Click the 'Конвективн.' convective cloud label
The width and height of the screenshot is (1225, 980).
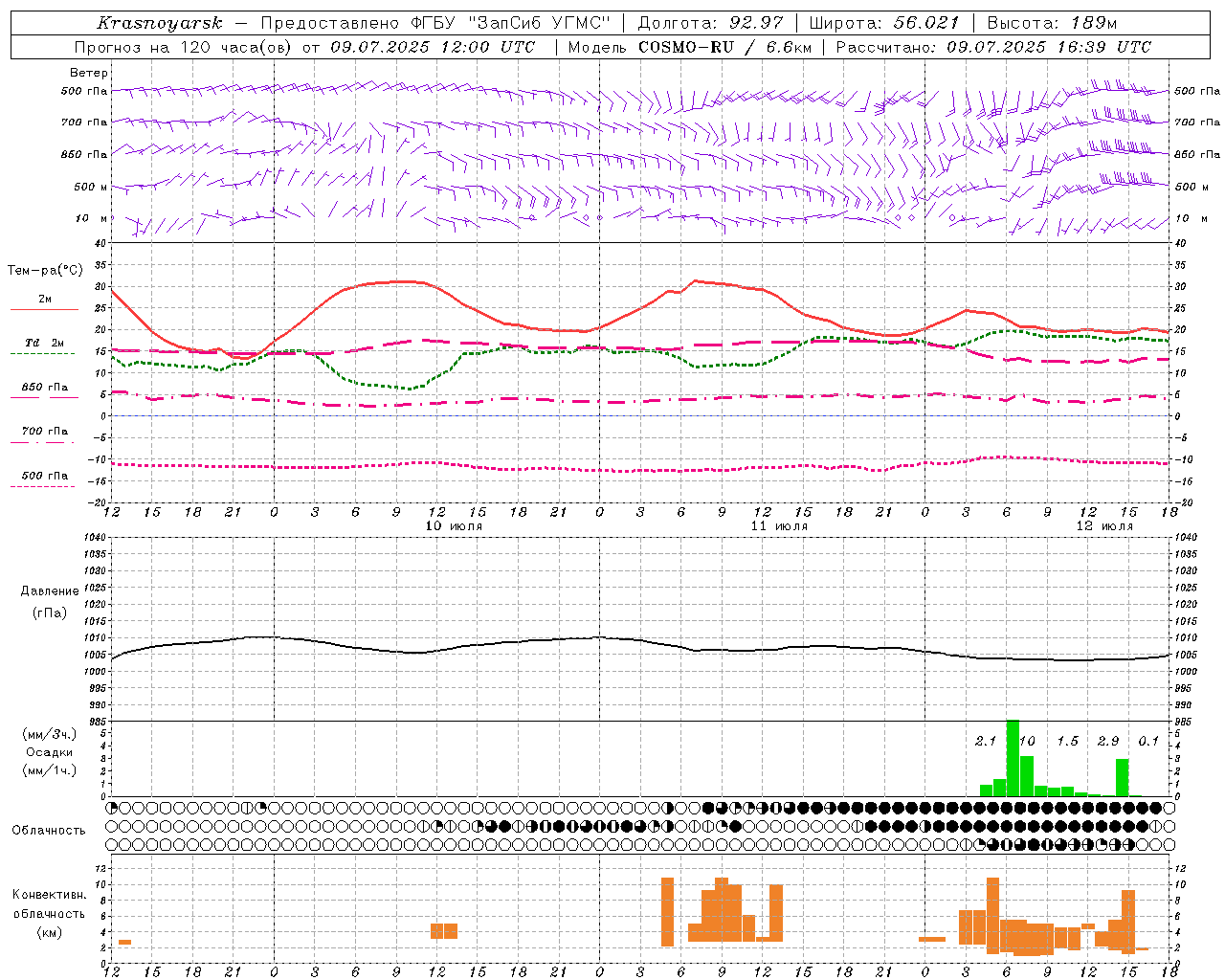pos(49,895)
